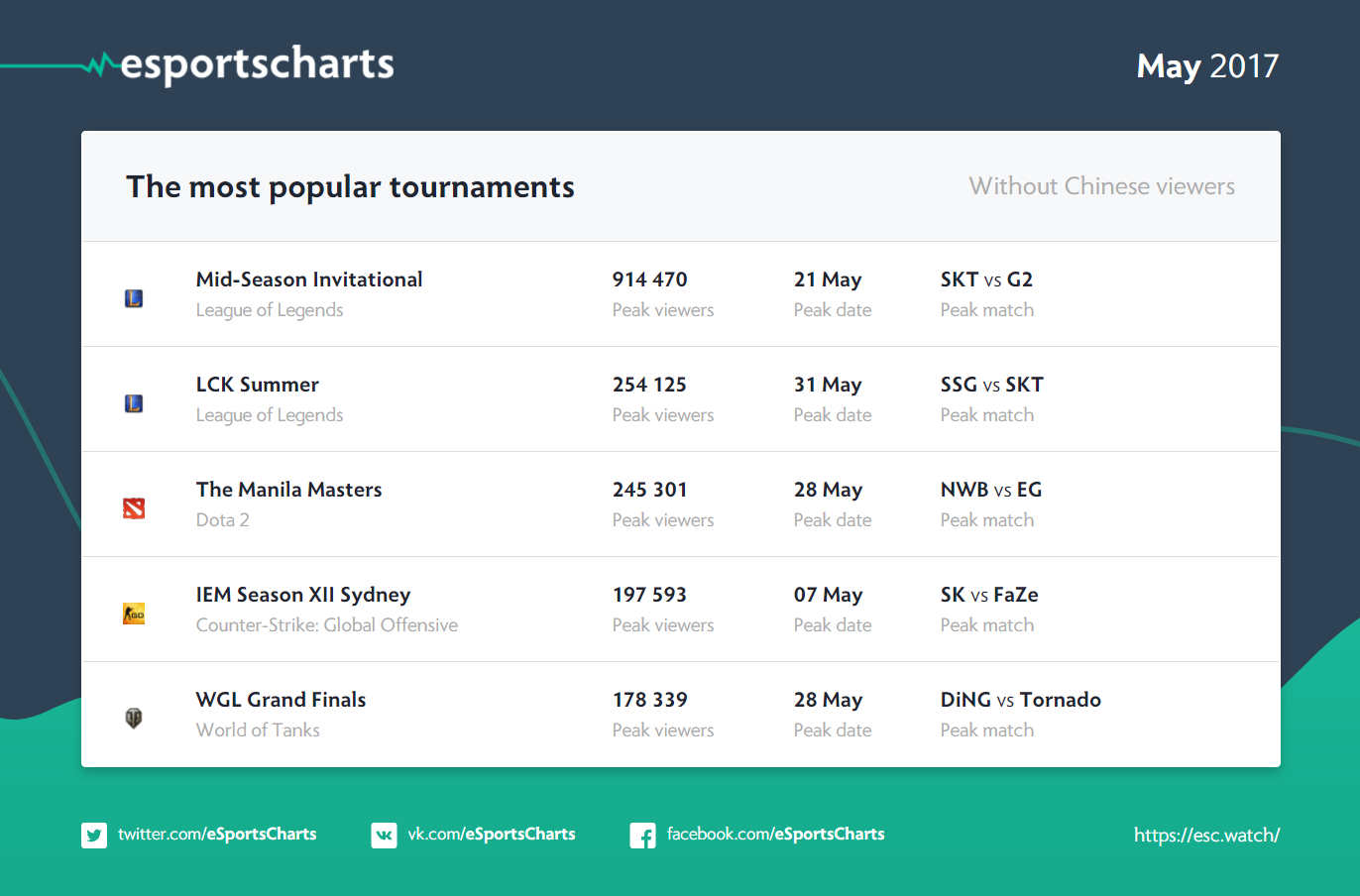Screen dimensions: 1360x896
Task: Click the CS:GO icon beside IEM Sydney
Action: (134, 614)
